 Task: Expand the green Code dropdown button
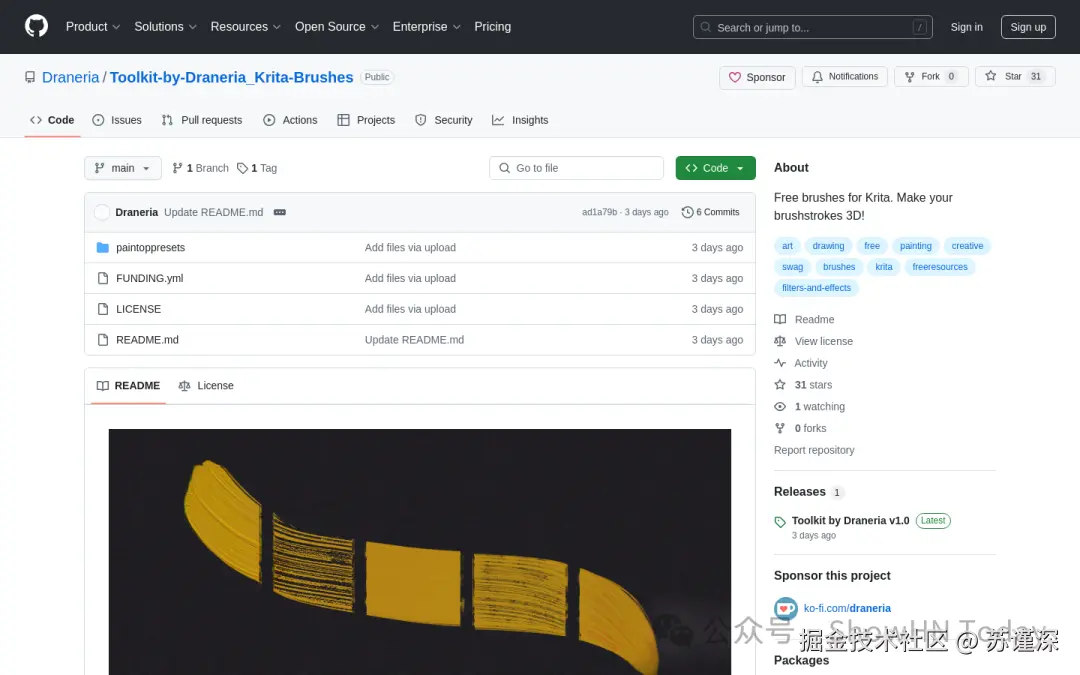coord(716,168)
